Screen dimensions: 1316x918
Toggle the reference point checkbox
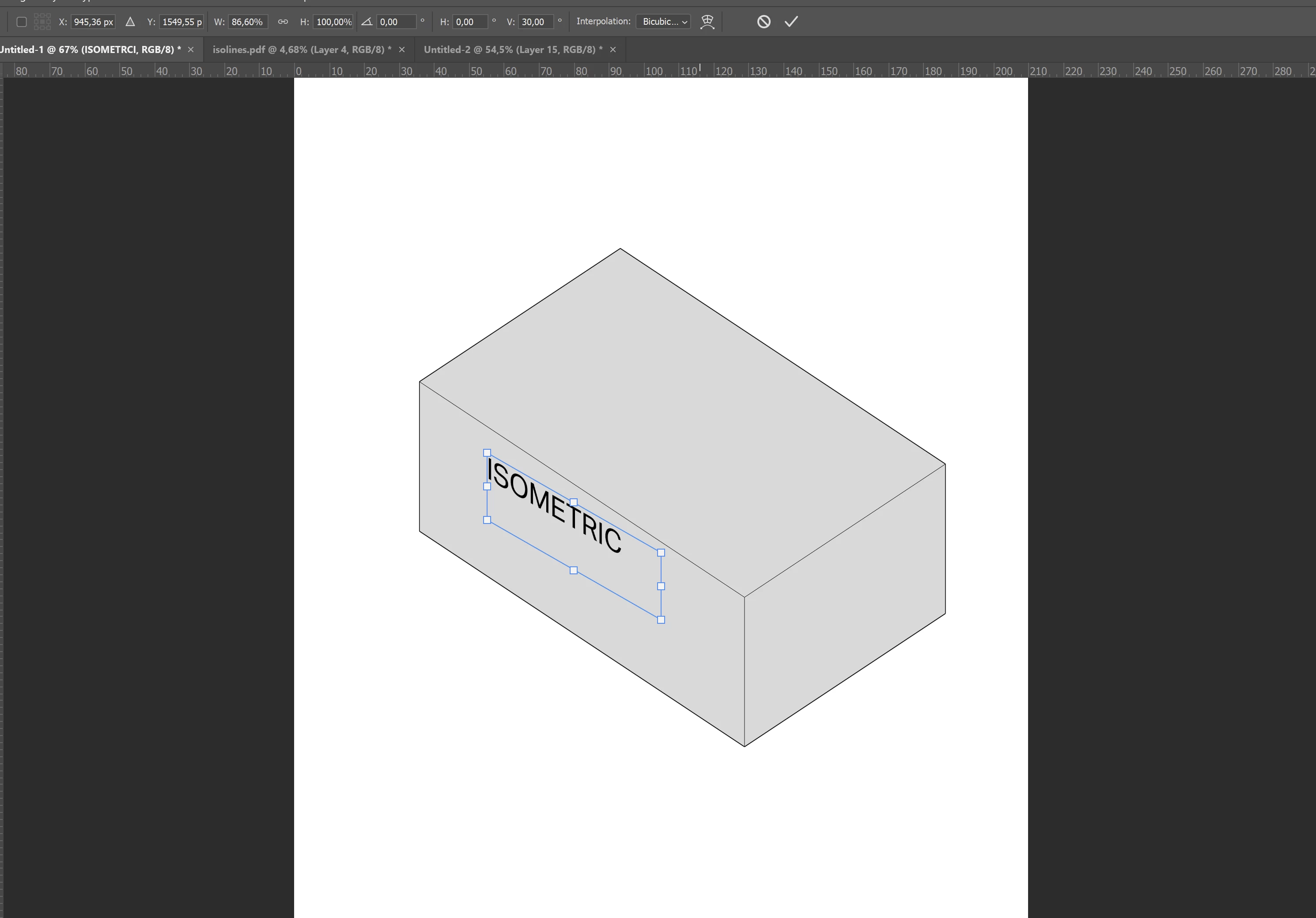coord(22,22)
